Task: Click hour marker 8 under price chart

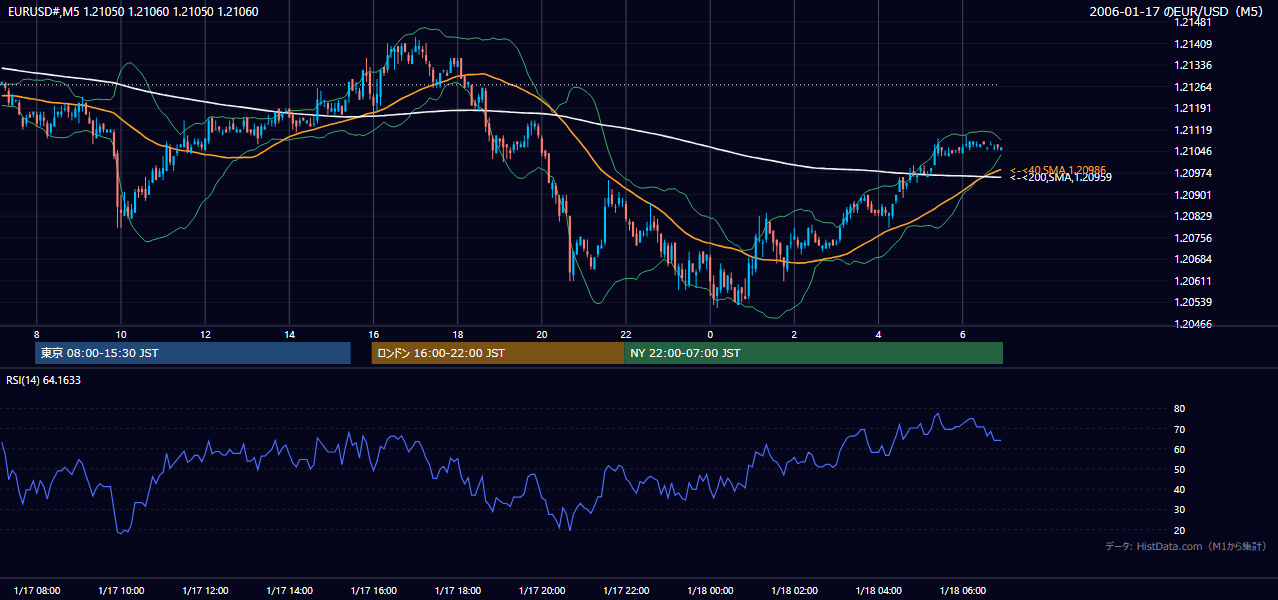Action: 37,334
